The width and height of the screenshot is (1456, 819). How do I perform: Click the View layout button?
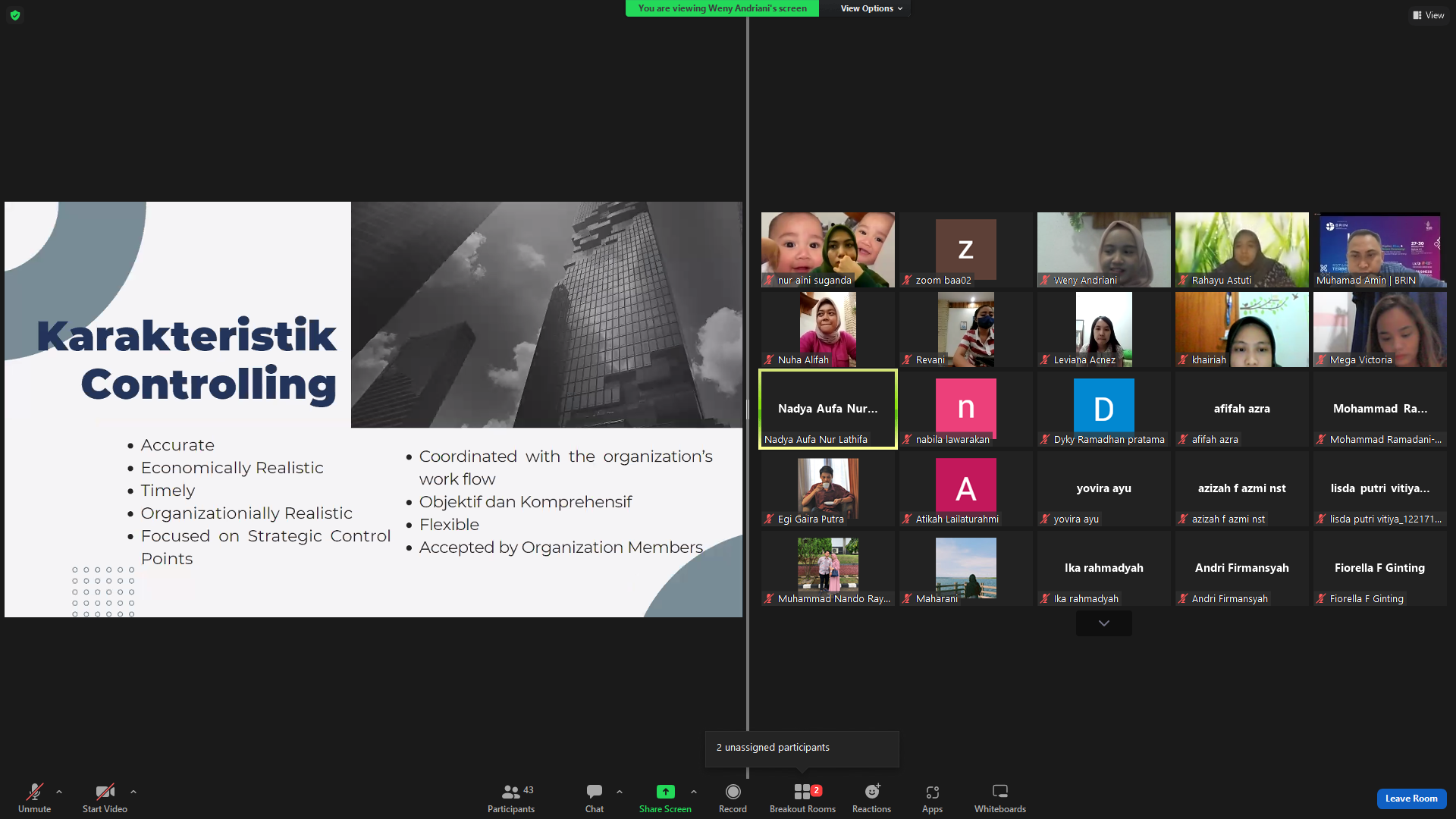coord(1428,15)
